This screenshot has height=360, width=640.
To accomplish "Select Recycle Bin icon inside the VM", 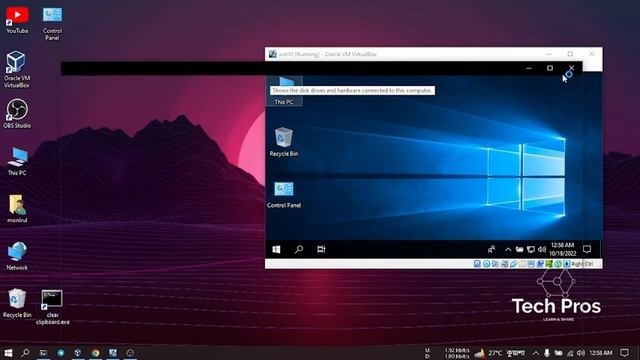I will point(284,142).
